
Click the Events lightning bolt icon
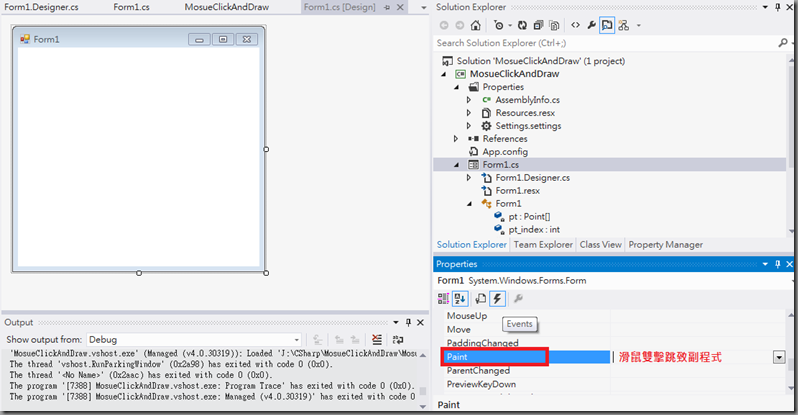coord(497,299)
